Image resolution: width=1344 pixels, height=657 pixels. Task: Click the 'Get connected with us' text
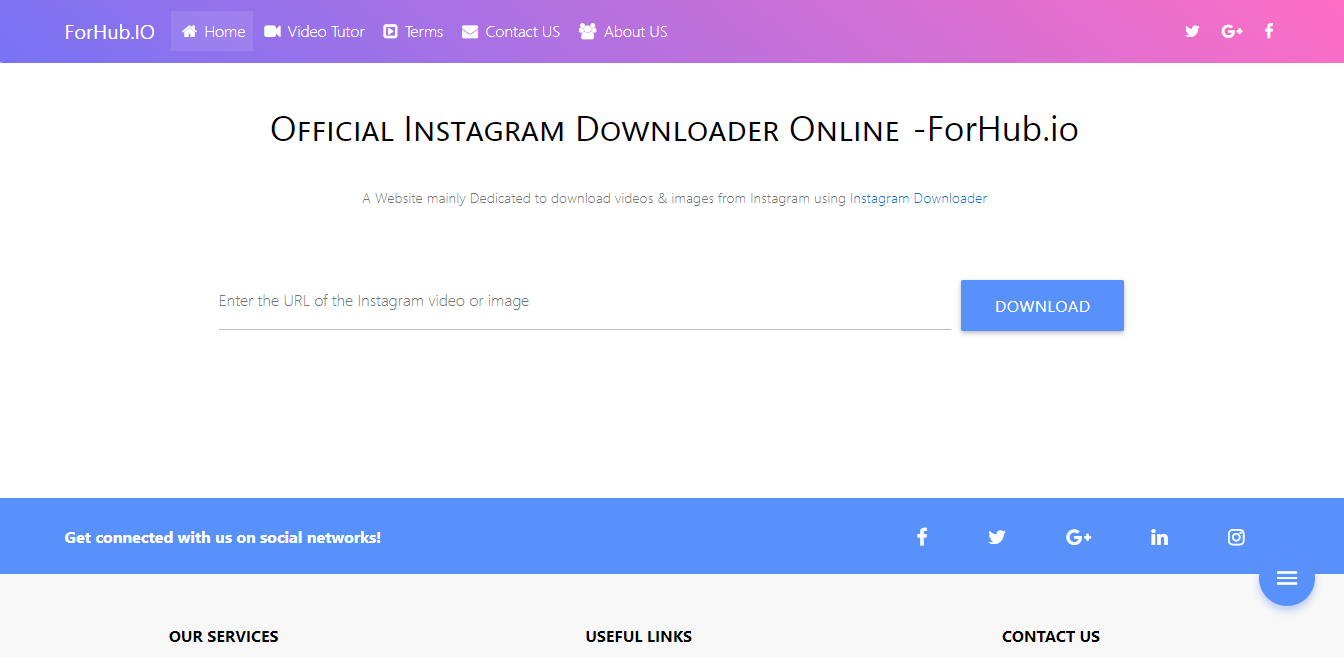pyautogui.click(x=223, y=537)
